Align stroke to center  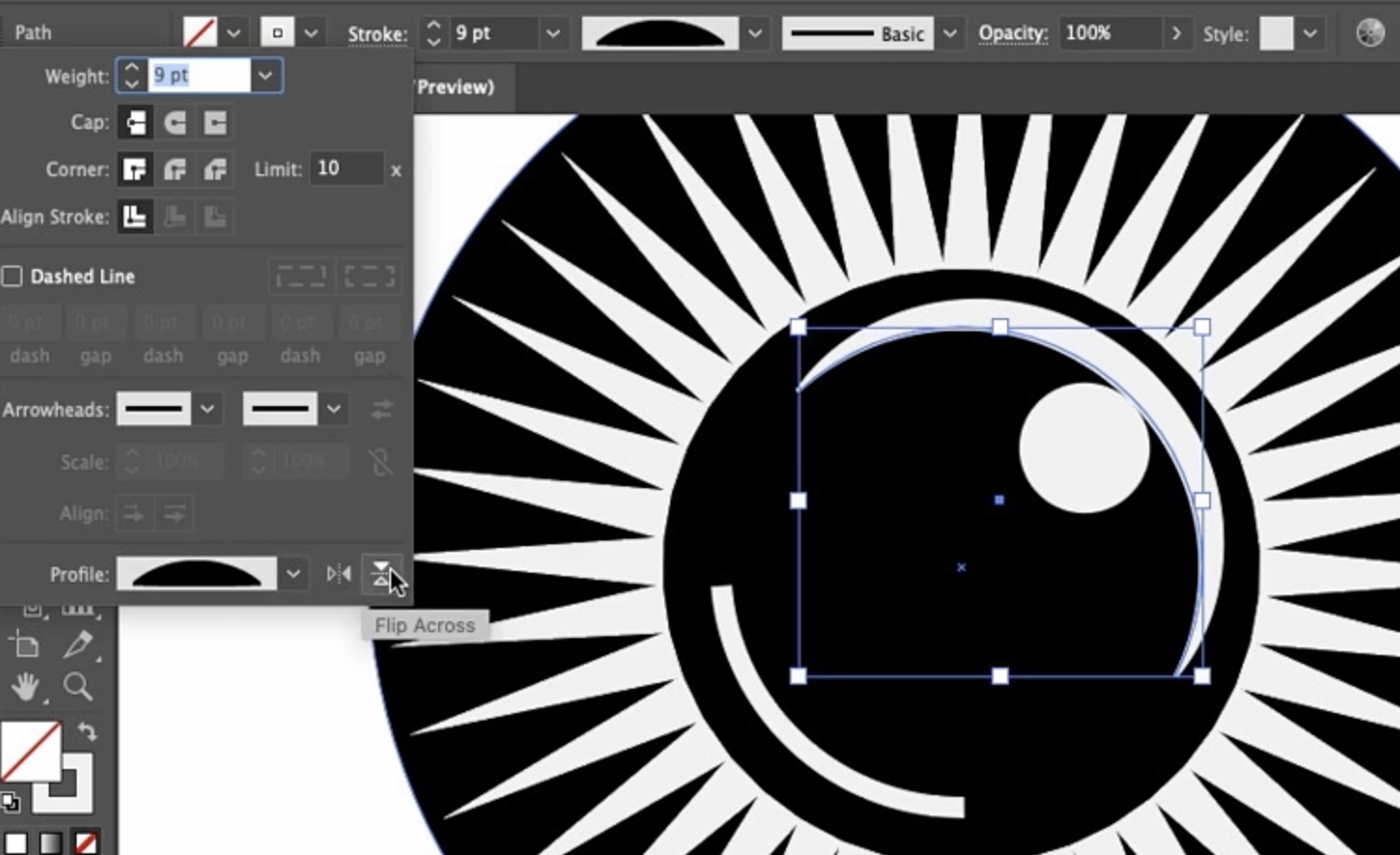click(135, 217)
